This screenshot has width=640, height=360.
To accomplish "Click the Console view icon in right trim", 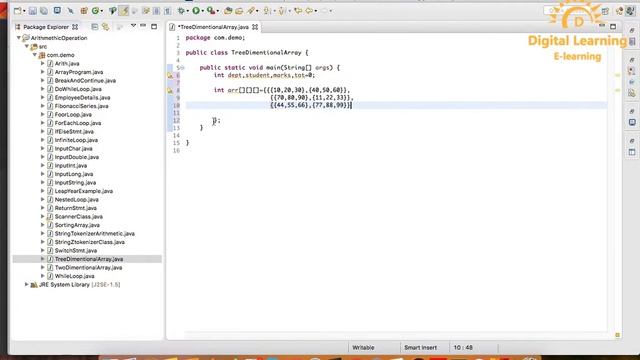I will tap(632, 122).
